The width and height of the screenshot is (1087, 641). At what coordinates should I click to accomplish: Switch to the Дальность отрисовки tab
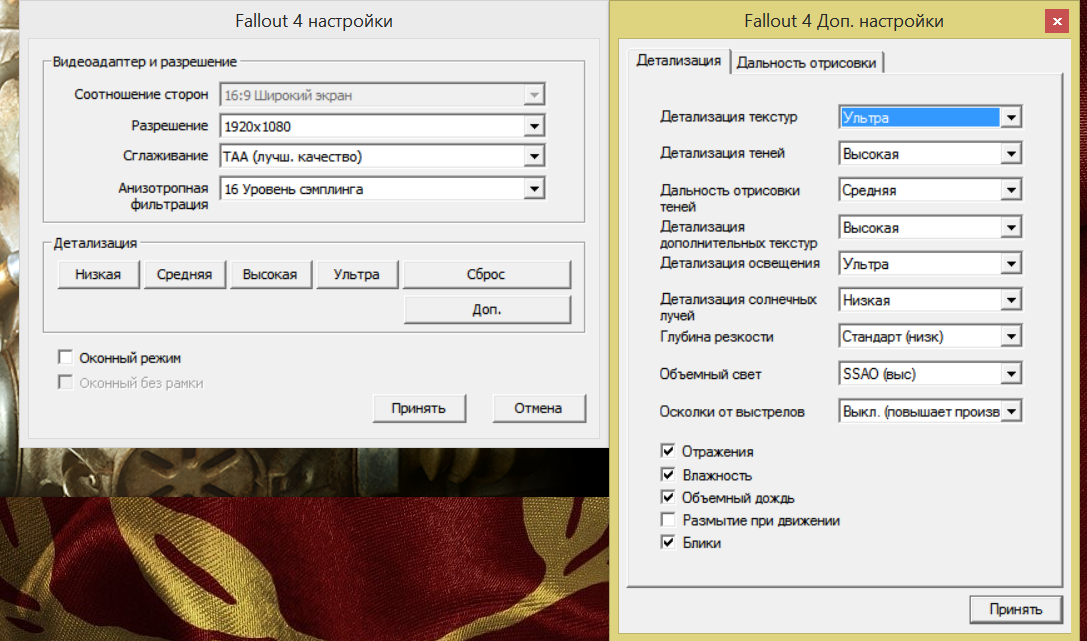tap(806, 63)
